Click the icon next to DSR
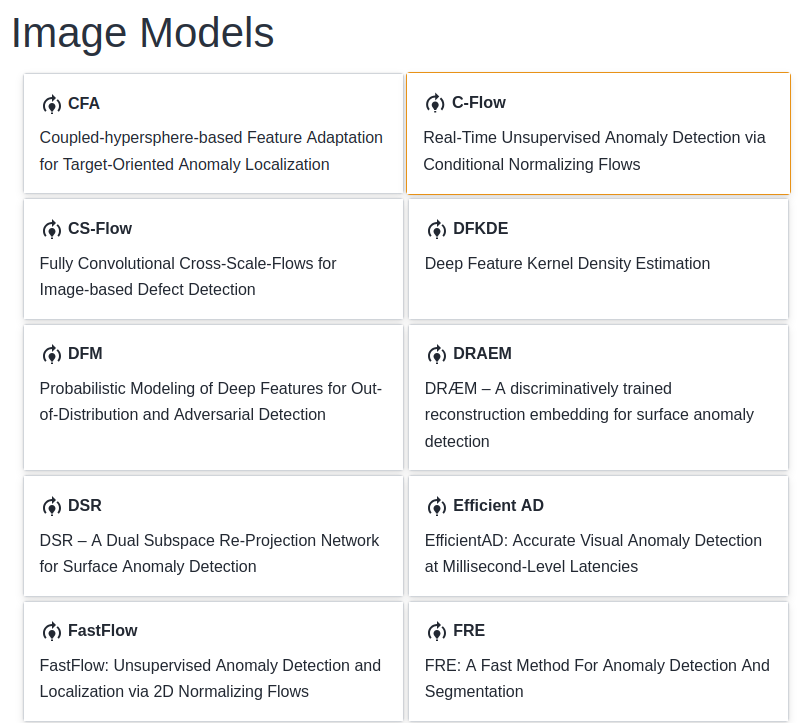This screenshot has height=723, width=808. tap(52, 506)
